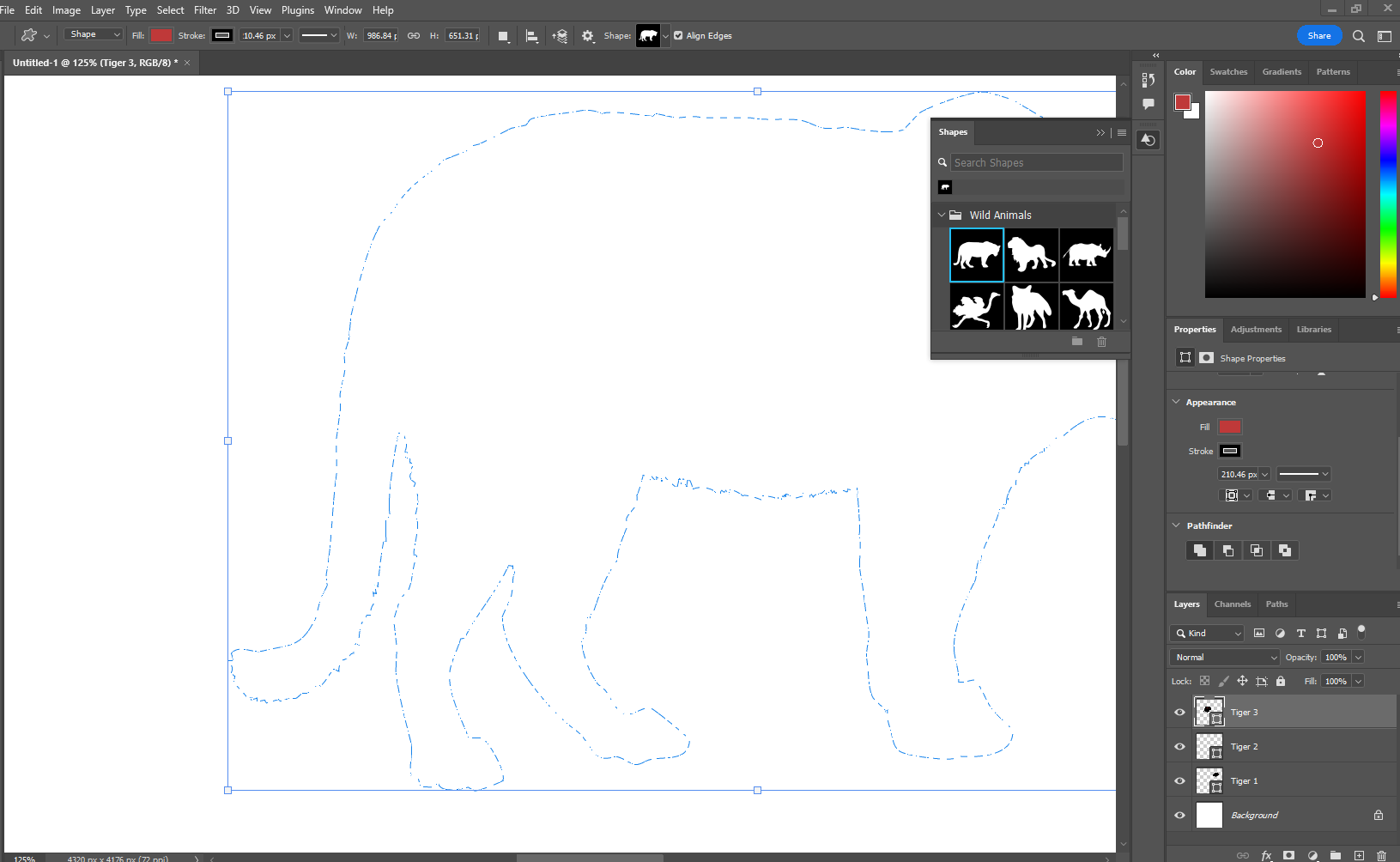This screenshot has height=862, width=1400.
Task: Open the Opacity dropdown arrow
Action: pyautogui.click(x=1357, y=657)
